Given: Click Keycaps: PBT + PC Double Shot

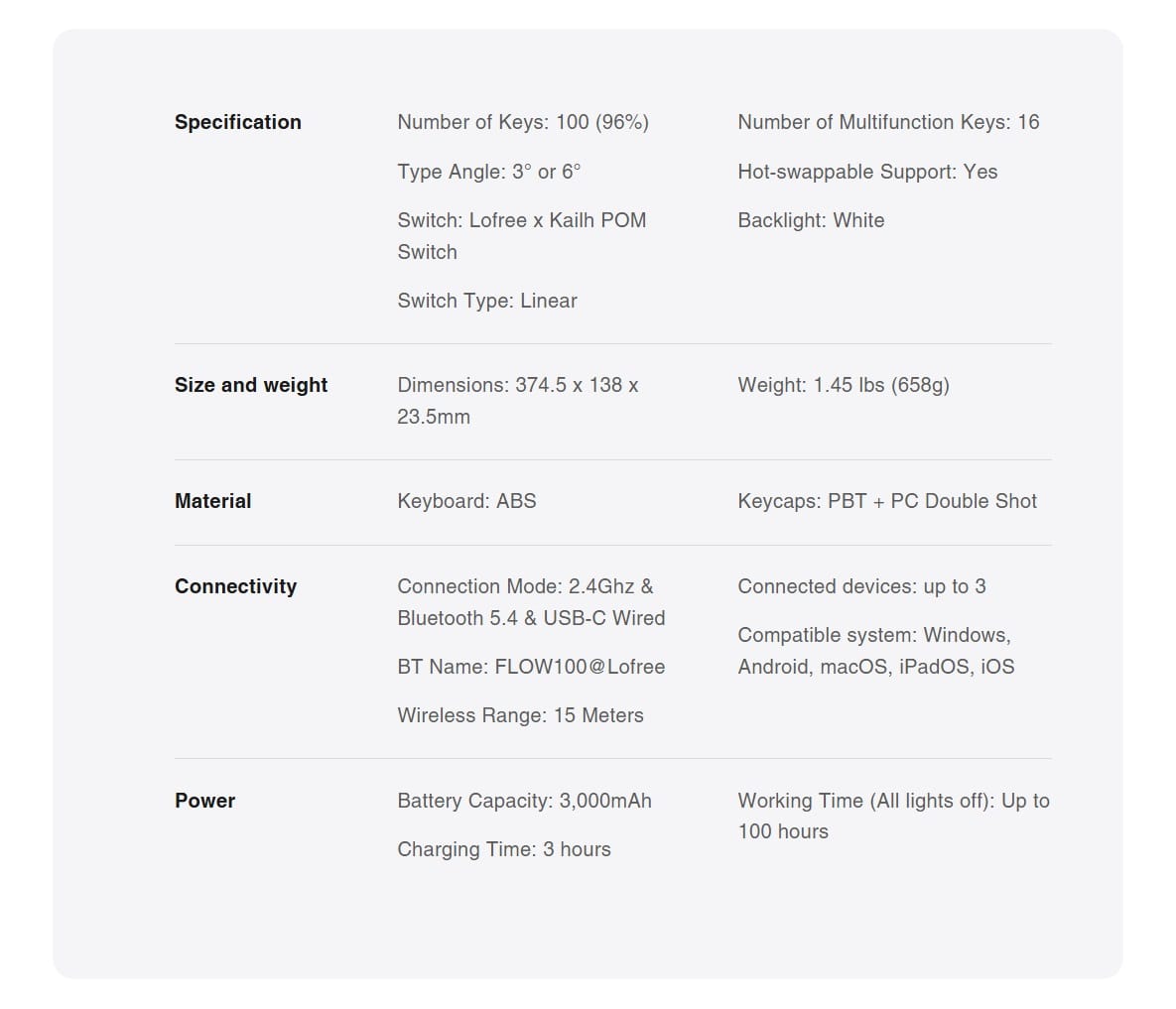Looking at the screenshot, I should 887,501.
